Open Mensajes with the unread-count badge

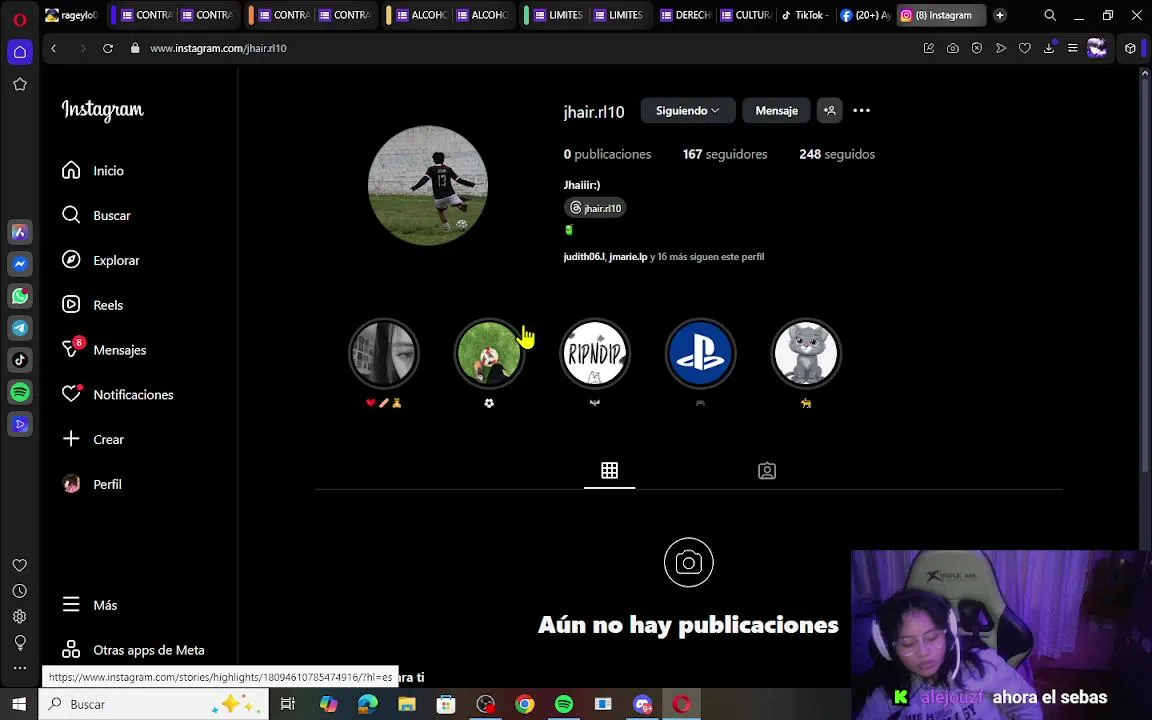click(x=104, y=350)
